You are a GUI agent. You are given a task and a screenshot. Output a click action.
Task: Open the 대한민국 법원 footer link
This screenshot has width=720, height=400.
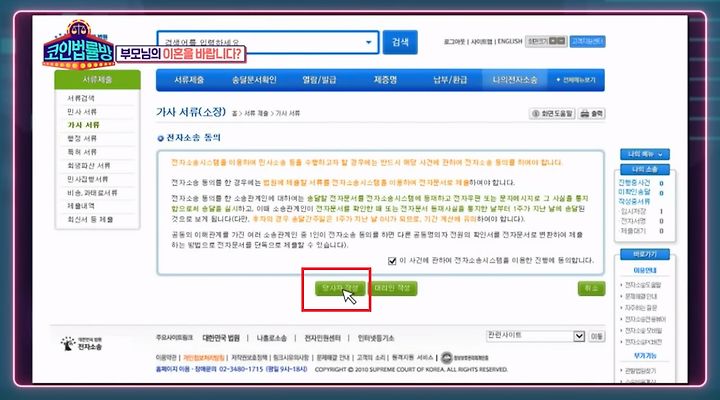pos(221,338)
